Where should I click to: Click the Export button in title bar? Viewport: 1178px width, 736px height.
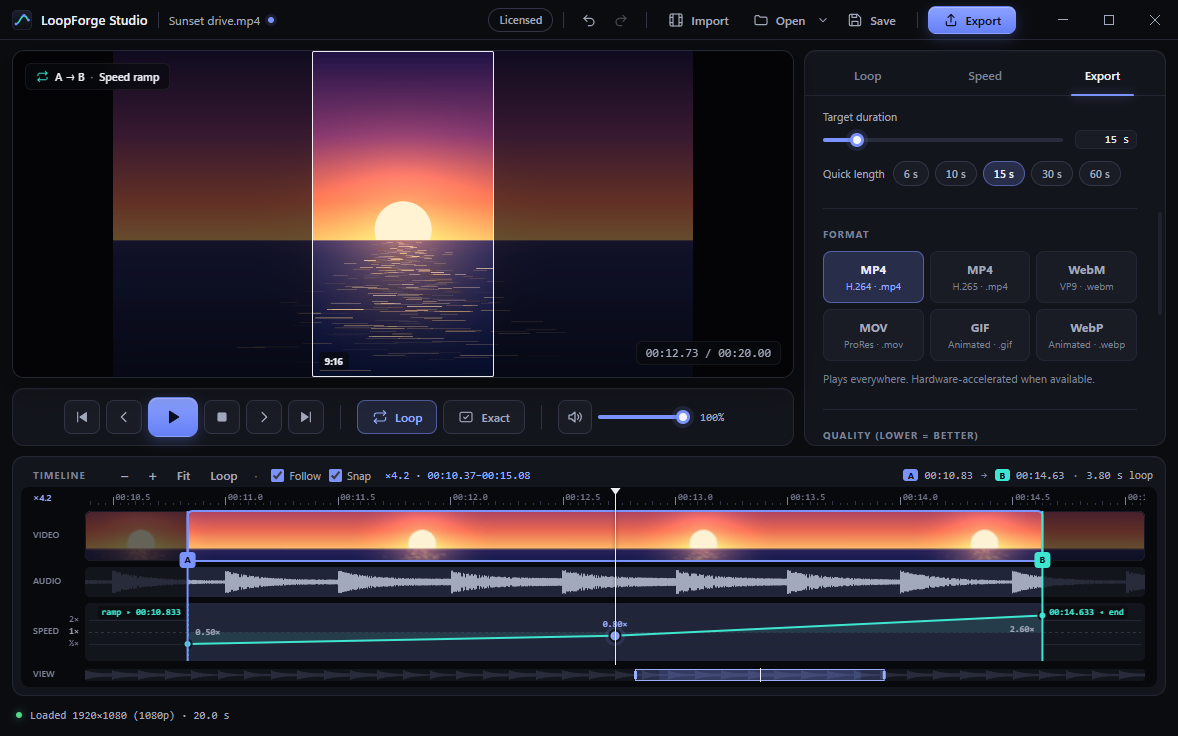pyautogui.click(x=971, y=20)
